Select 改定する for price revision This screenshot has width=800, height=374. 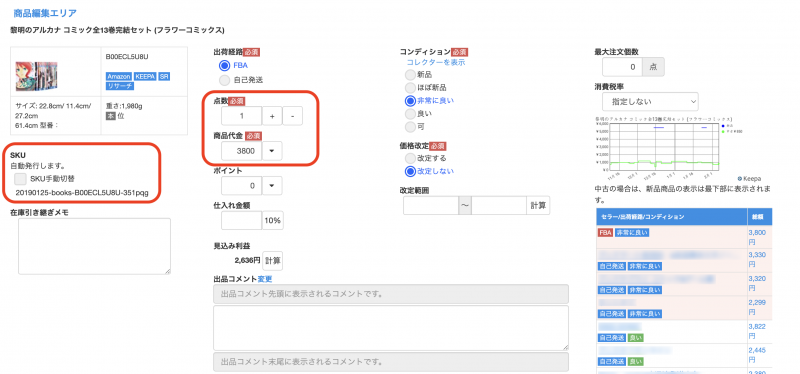click(410, 158)
